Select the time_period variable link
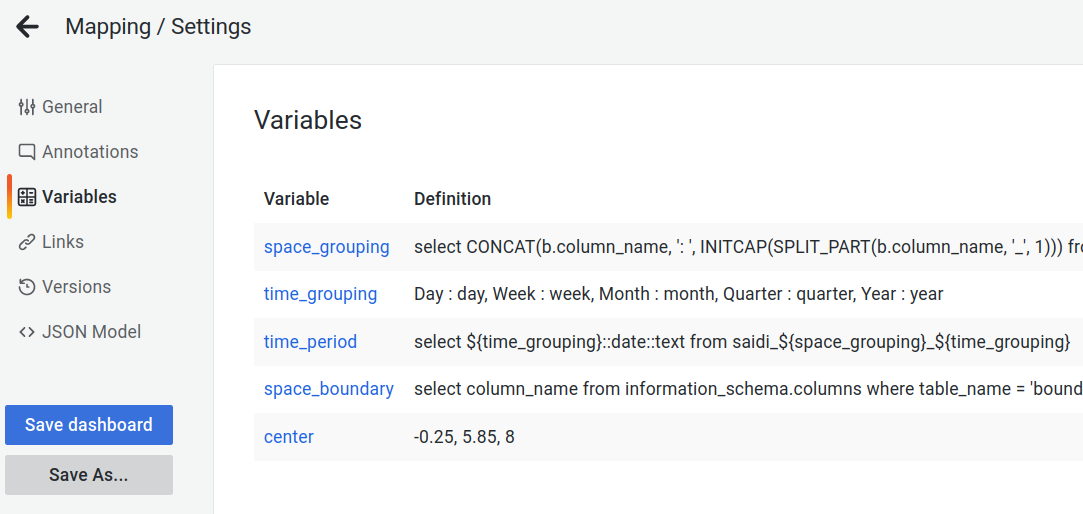Image resolution: width=1083 pixels, height=514 pixels. (310, 342)
